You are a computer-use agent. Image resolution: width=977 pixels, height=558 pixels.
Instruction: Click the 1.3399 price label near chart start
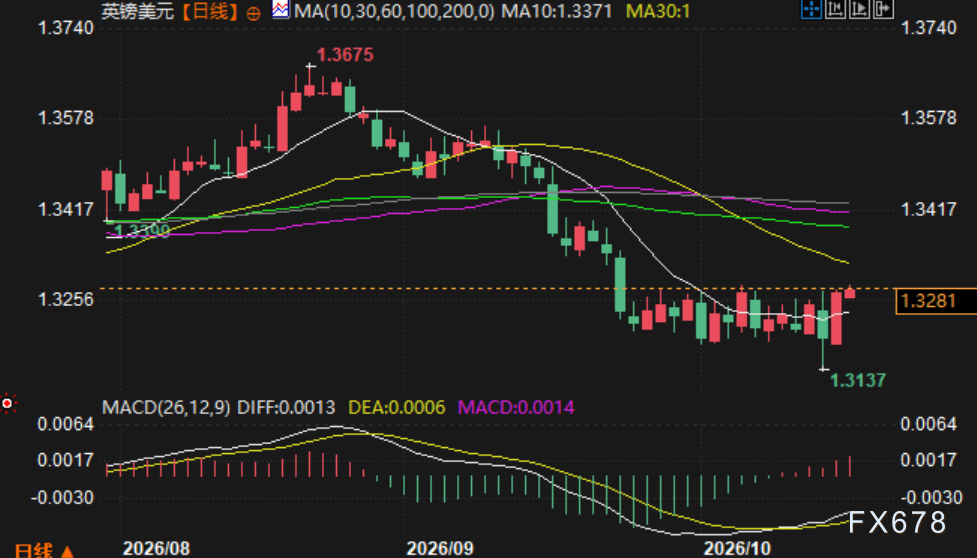tap(141, 231)
